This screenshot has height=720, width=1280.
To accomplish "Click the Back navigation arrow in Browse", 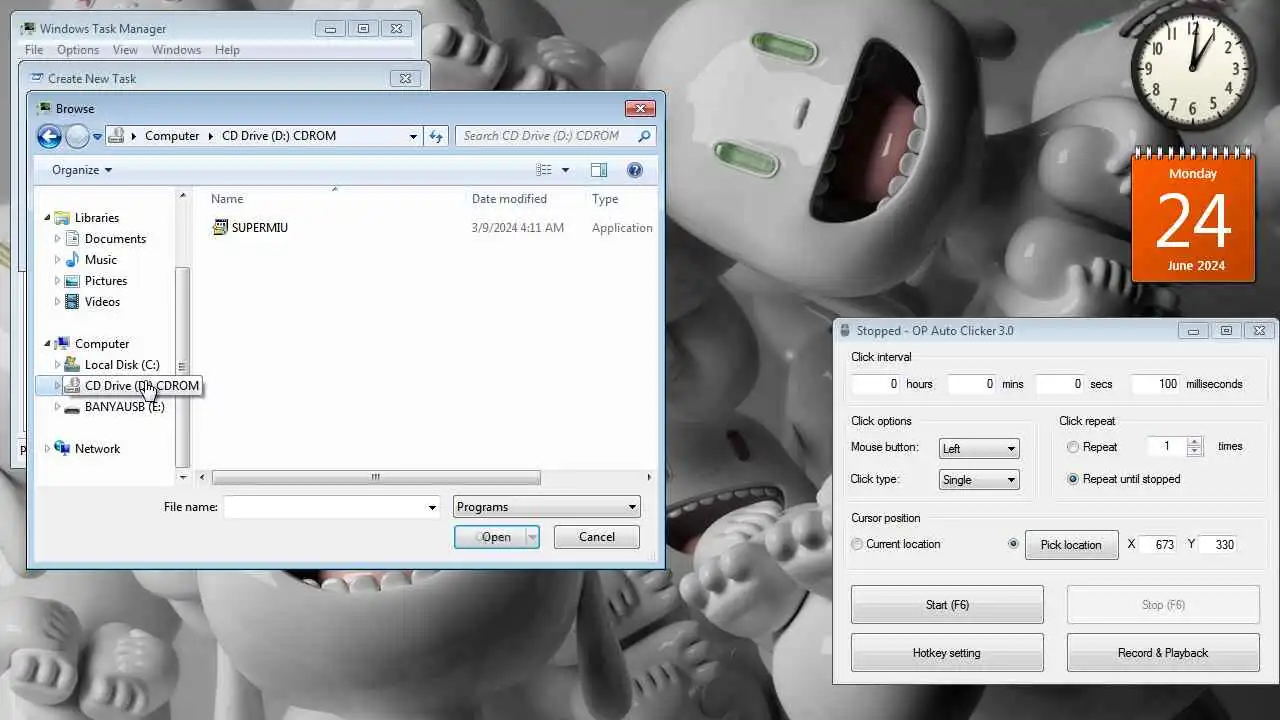I will [x=49, y=136].
